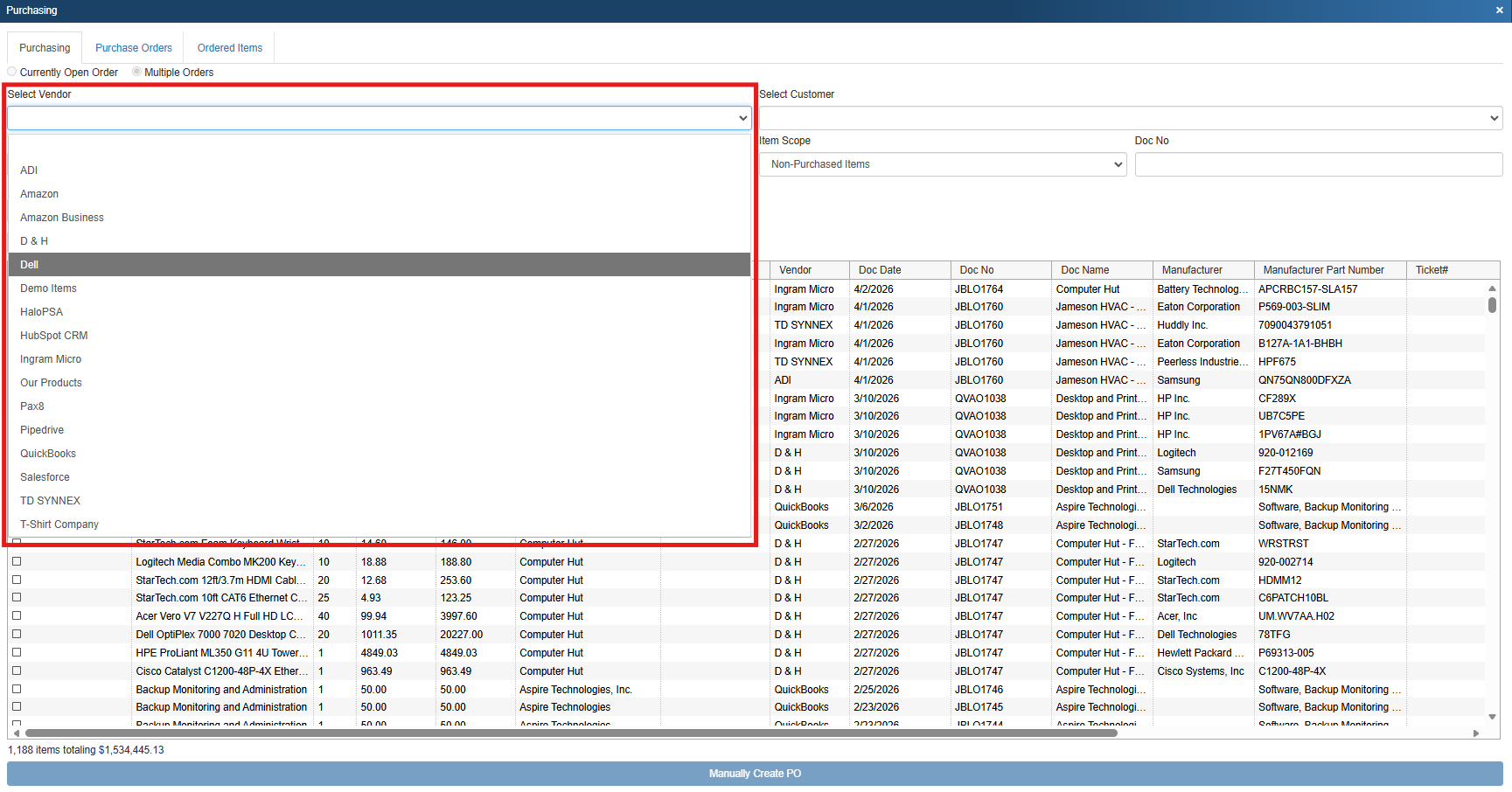Click the table's scroll down arrow
The width and height of the screenshot is (1512, 792).
click(1492, 717)
